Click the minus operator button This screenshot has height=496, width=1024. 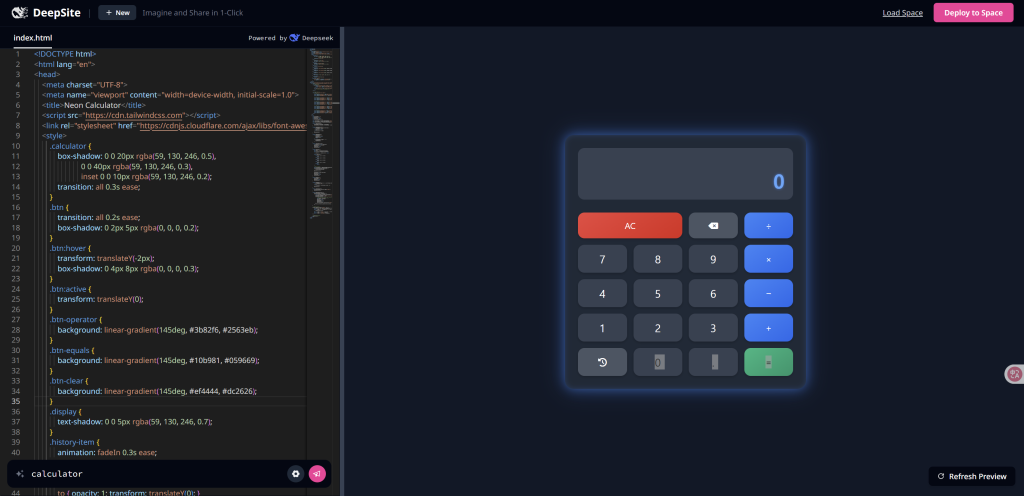(769, 294)
